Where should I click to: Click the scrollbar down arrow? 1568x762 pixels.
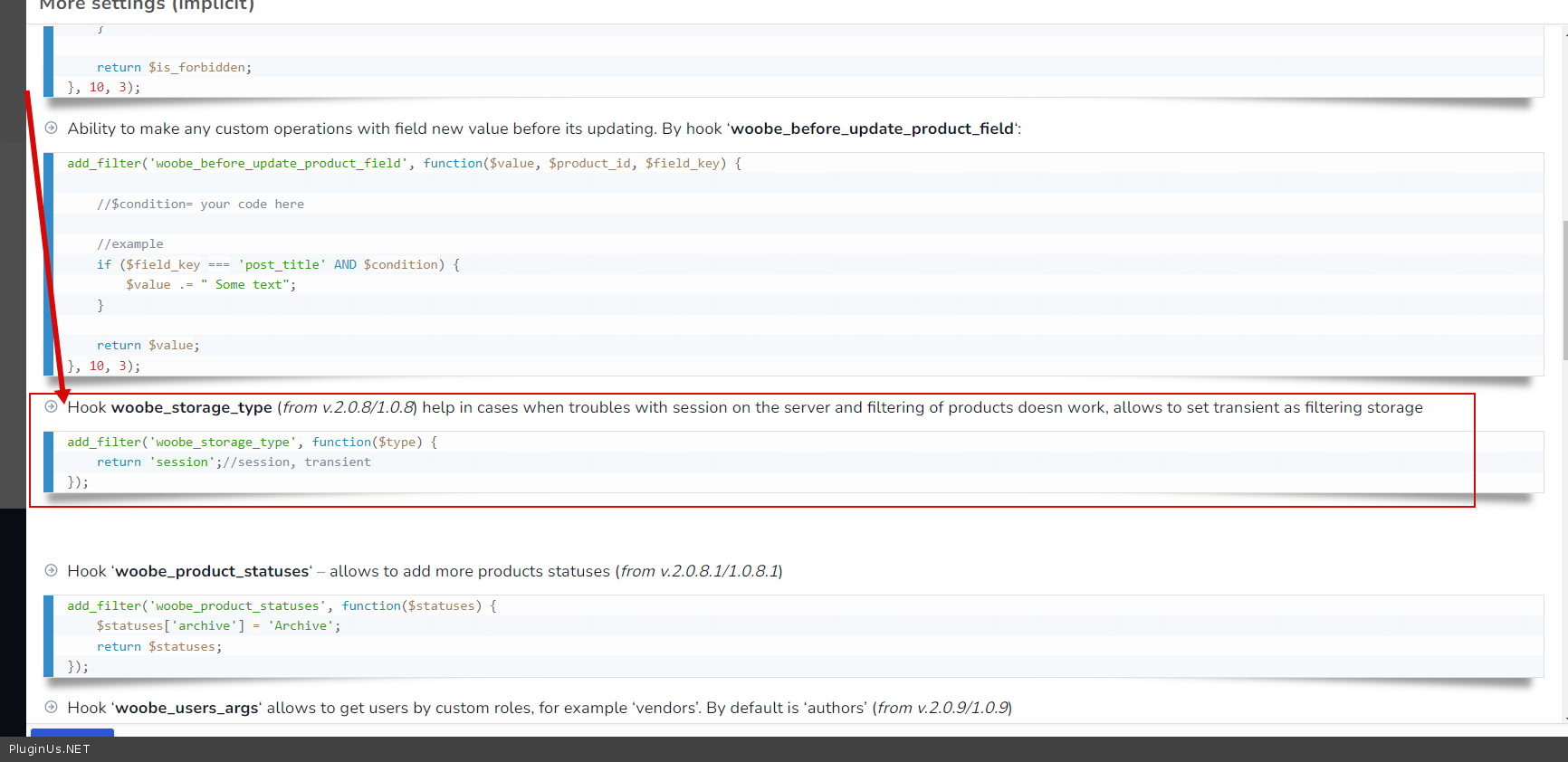[1564, 719]
